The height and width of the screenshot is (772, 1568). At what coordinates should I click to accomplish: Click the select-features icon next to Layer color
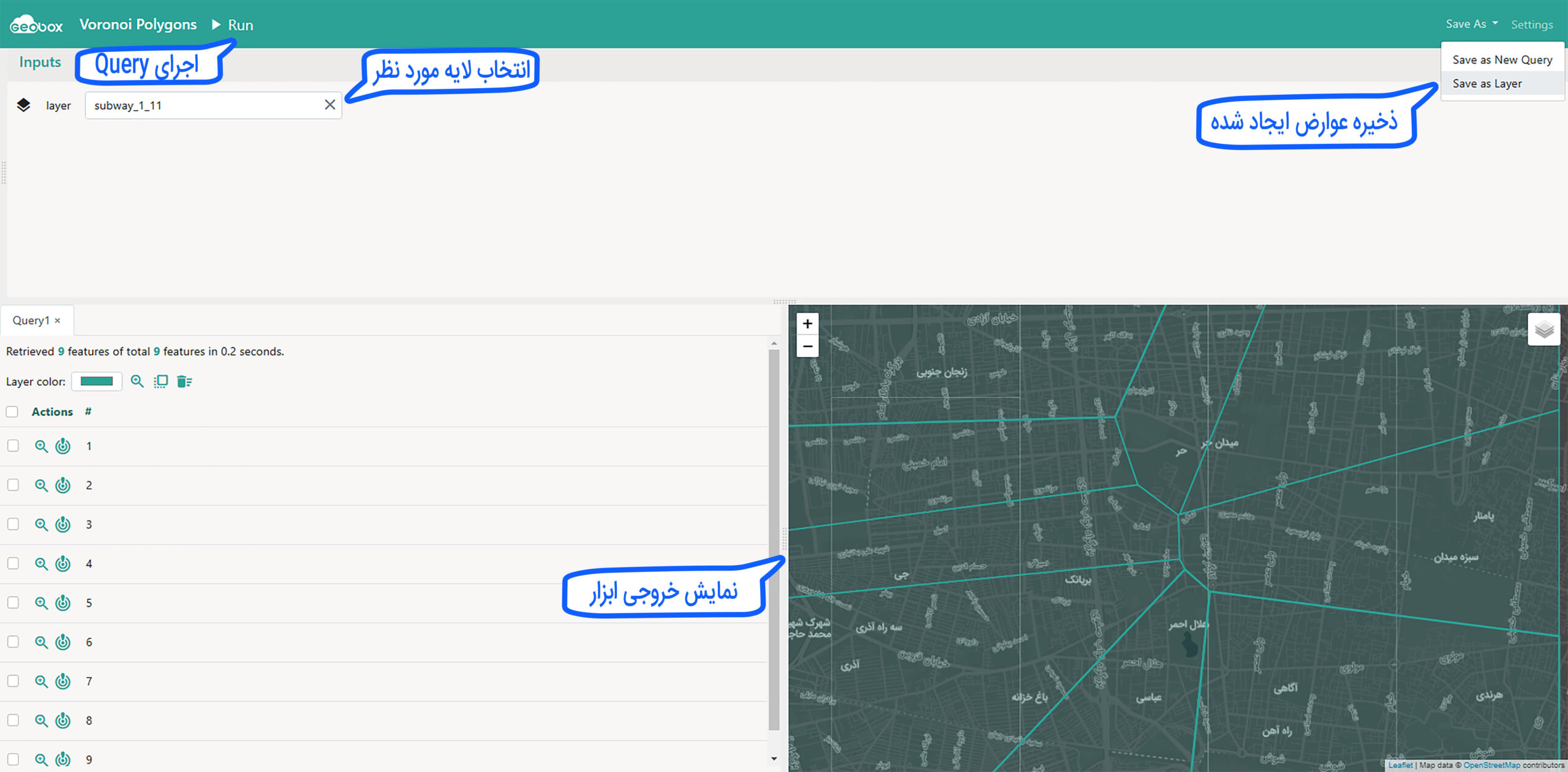[160, 381]
